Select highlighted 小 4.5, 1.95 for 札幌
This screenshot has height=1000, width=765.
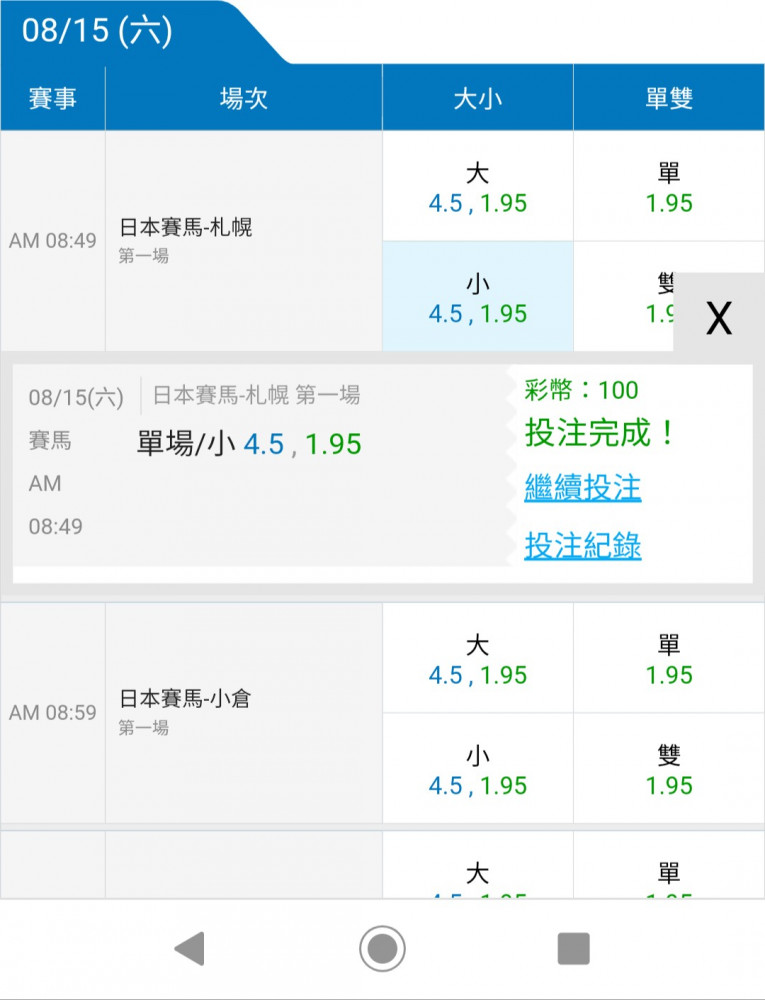coord(477,297)
